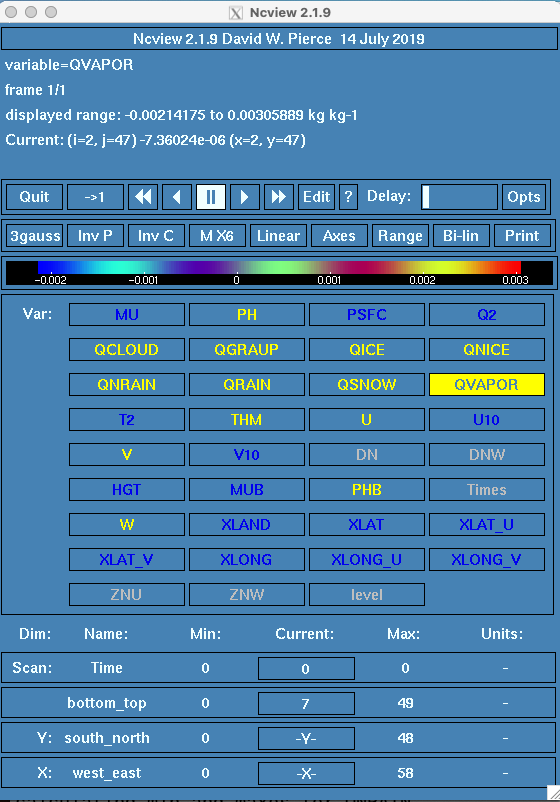560x802 pixels.
Task: Select the XLAT_U variable
Action: (487, 525)
